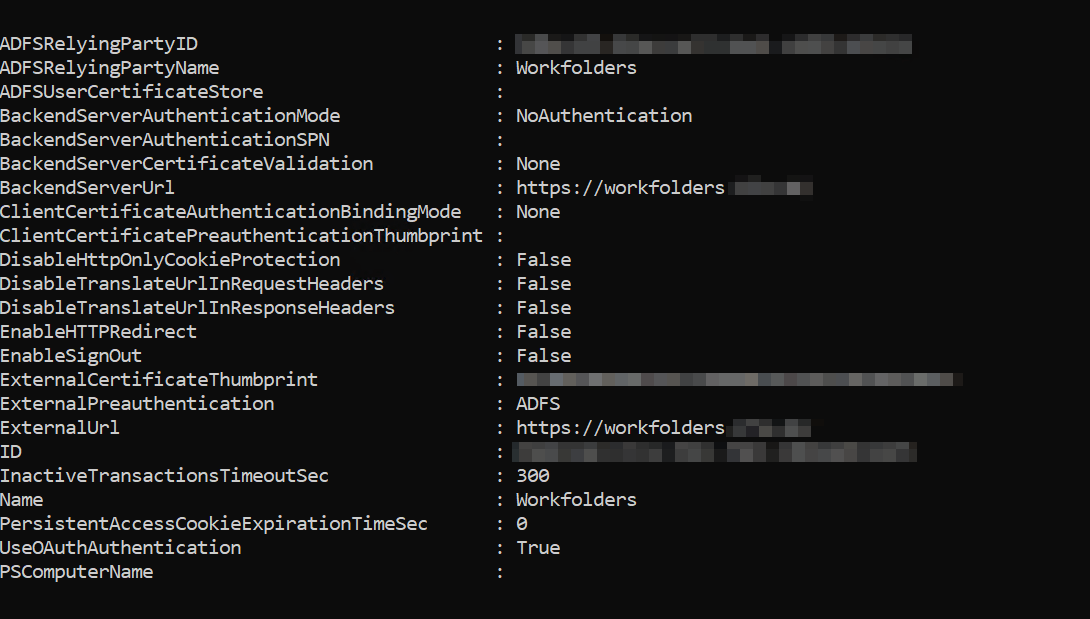Click the EnableSignOut property label
Screen dimensions: 1090x619
tap(71, 356)
